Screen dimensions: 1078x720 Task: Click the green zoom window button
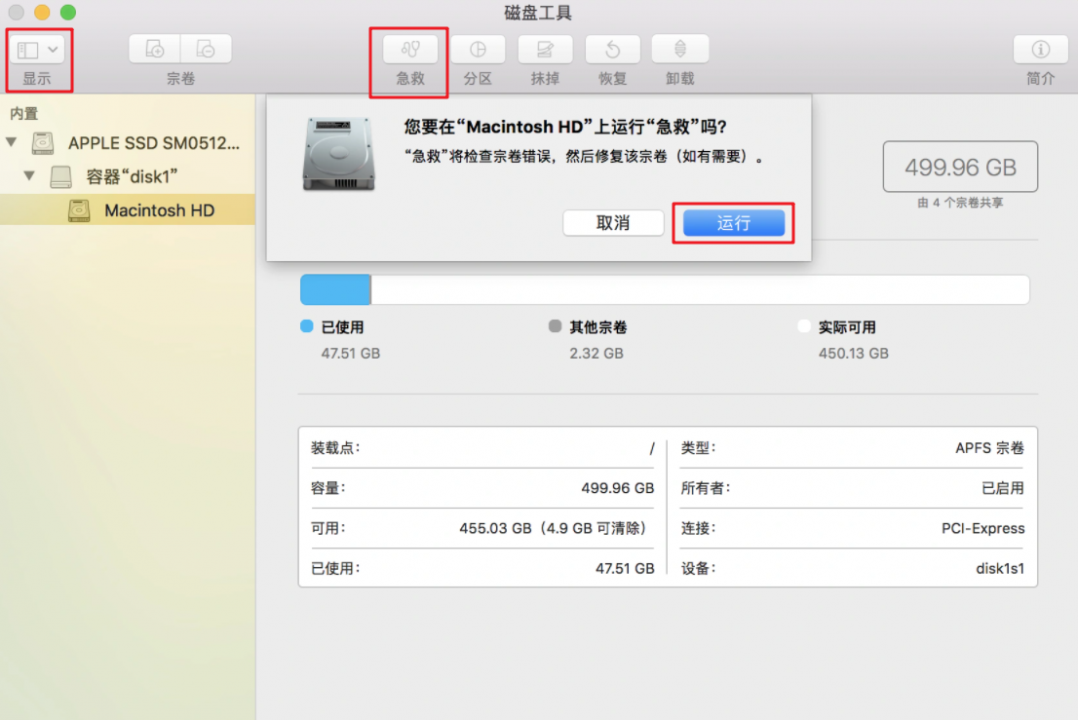click(x=68, y=12)
